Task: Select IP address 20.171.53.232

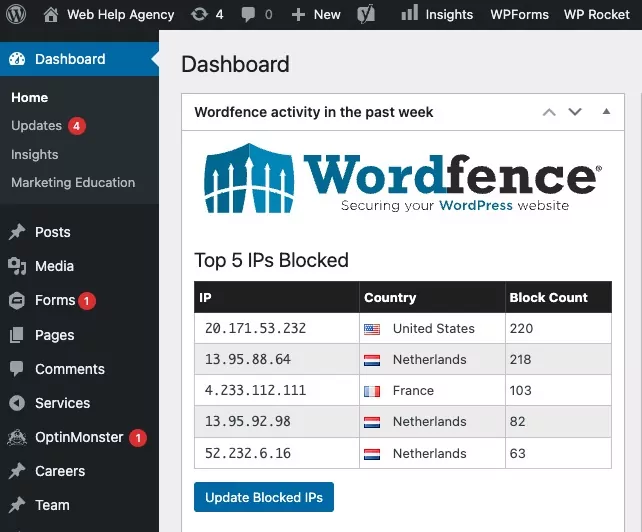Action: pyautogui.click(x=255, y=328)
